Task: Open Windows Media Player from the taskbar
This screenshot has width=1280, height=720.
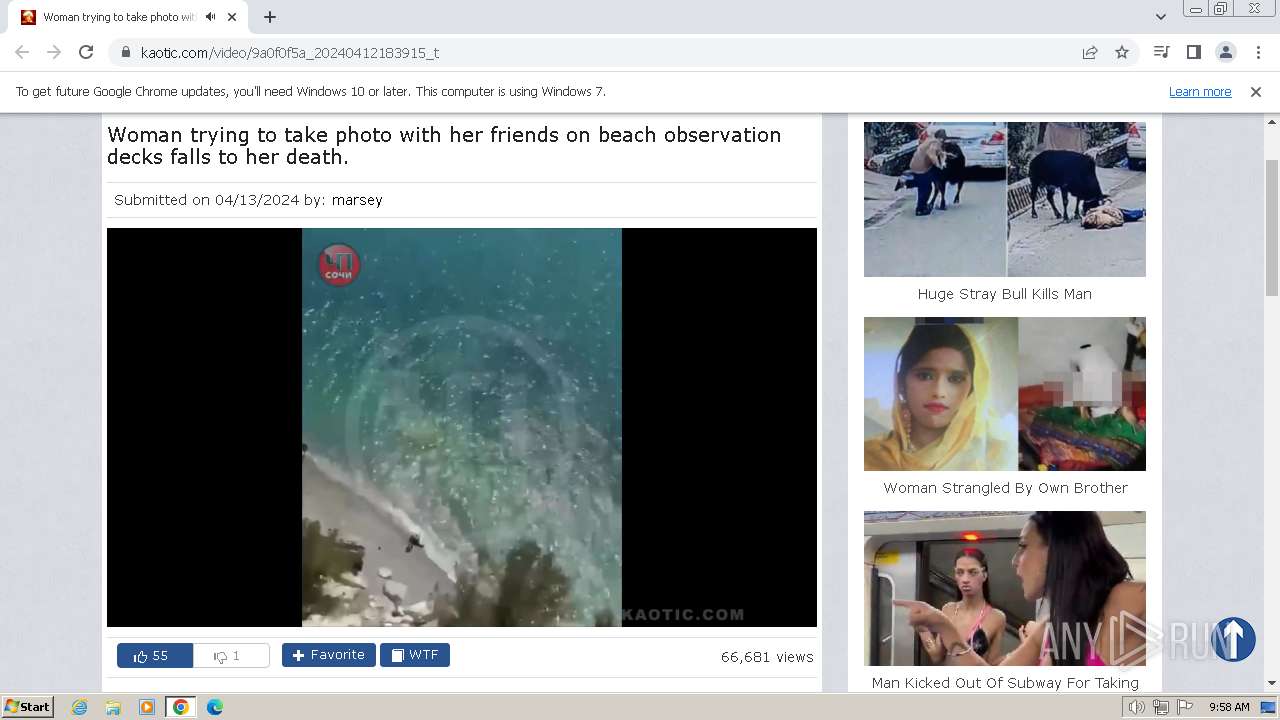Action: point(147,707)
